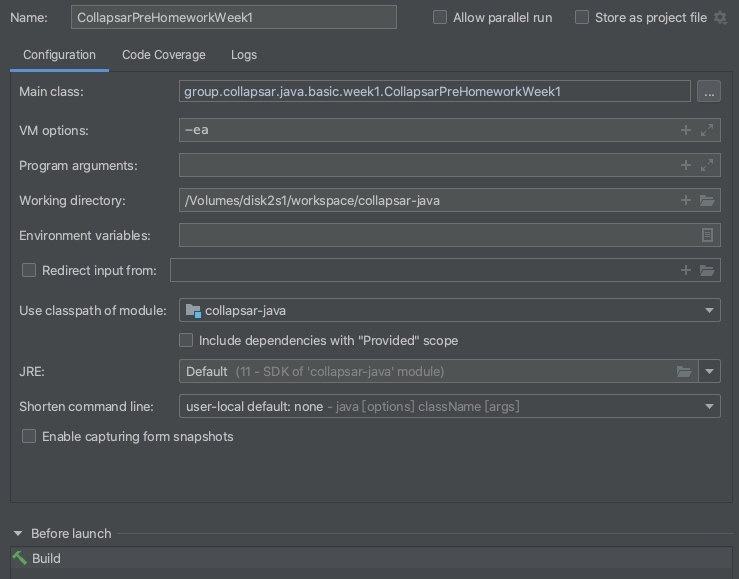Browse file for Redirect input from
This screenshot has height=579, width=739.
[x=708, y=270]
